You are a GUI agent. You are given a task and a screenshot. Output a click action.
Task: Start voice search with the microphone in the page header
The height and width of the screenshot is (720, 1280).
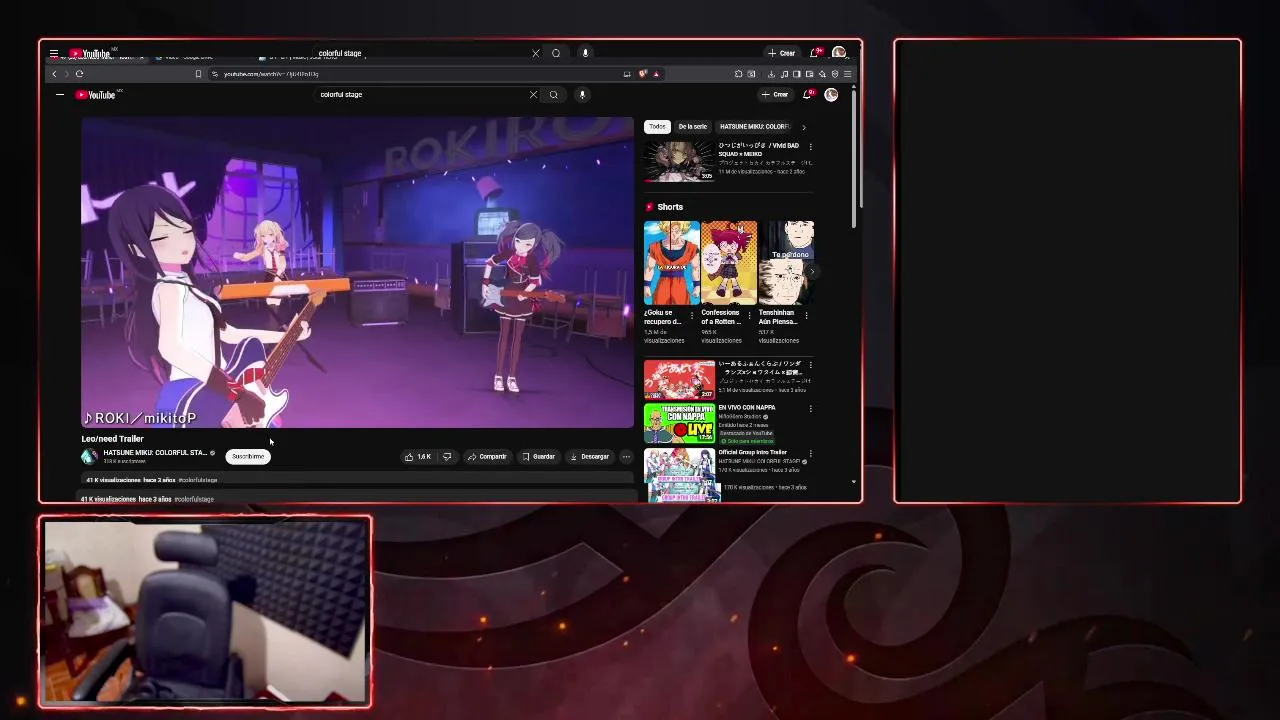pos(582,95)
